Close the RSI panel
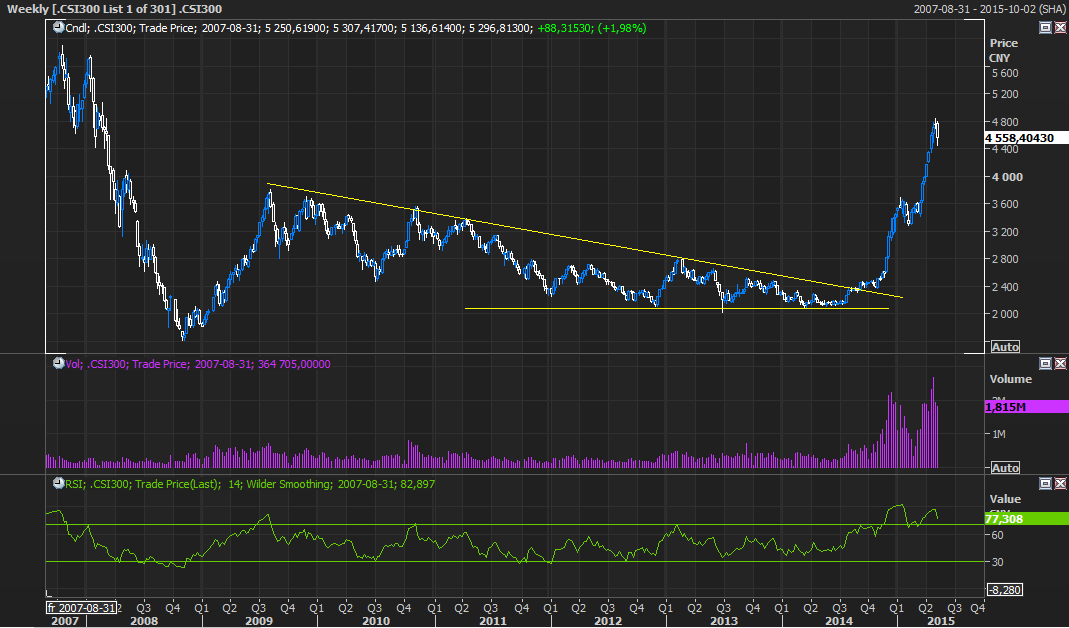This screenshot has width=1069, height=628. pyautogui.click(x=1060, y=483)
